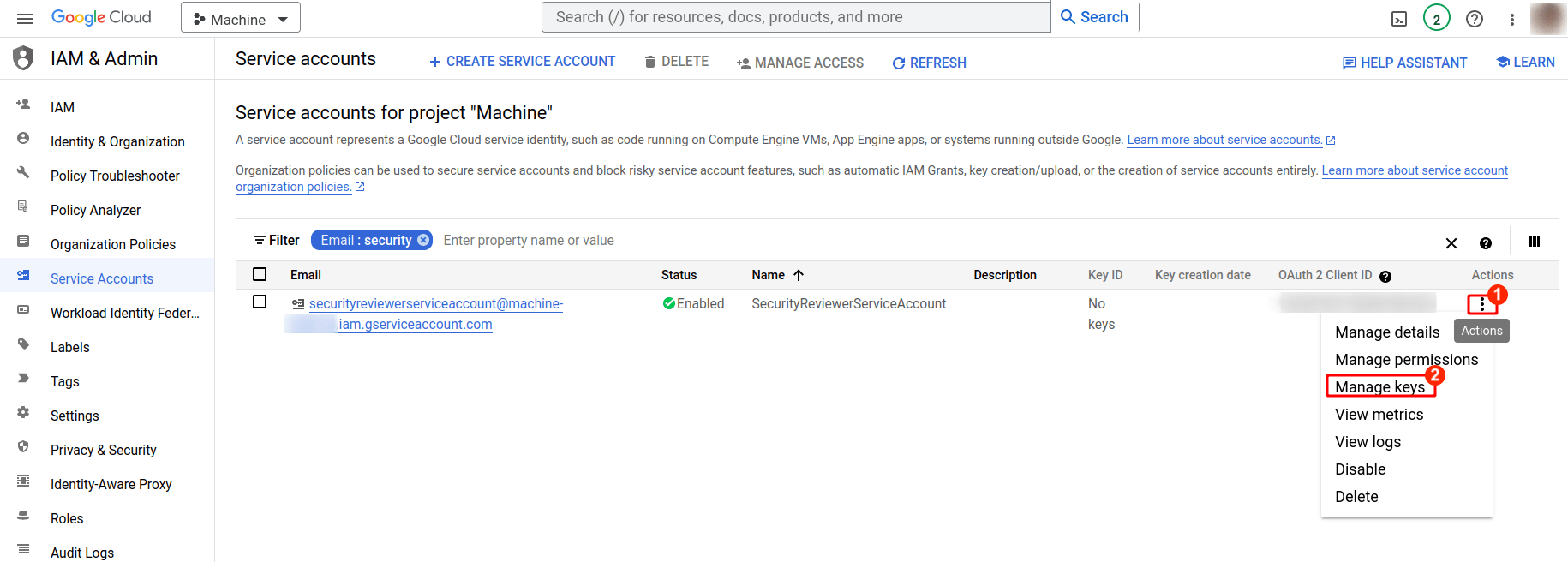Viewport: 1568px width, 562px height.
Task: Click the Settings gear icon in sidebar
Action: point(23,413)
